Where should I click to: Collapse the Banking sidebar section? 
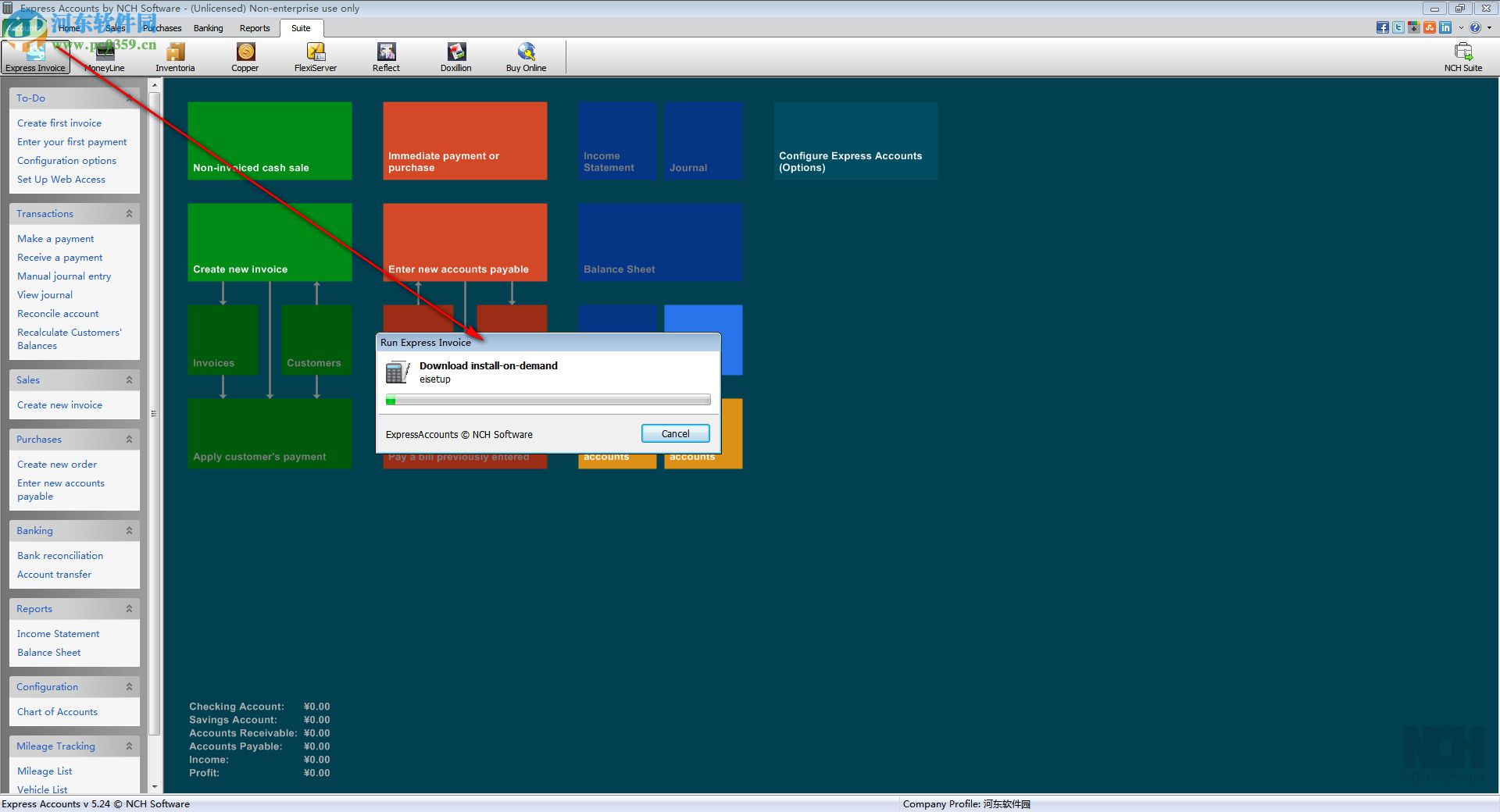click(129, 531)
